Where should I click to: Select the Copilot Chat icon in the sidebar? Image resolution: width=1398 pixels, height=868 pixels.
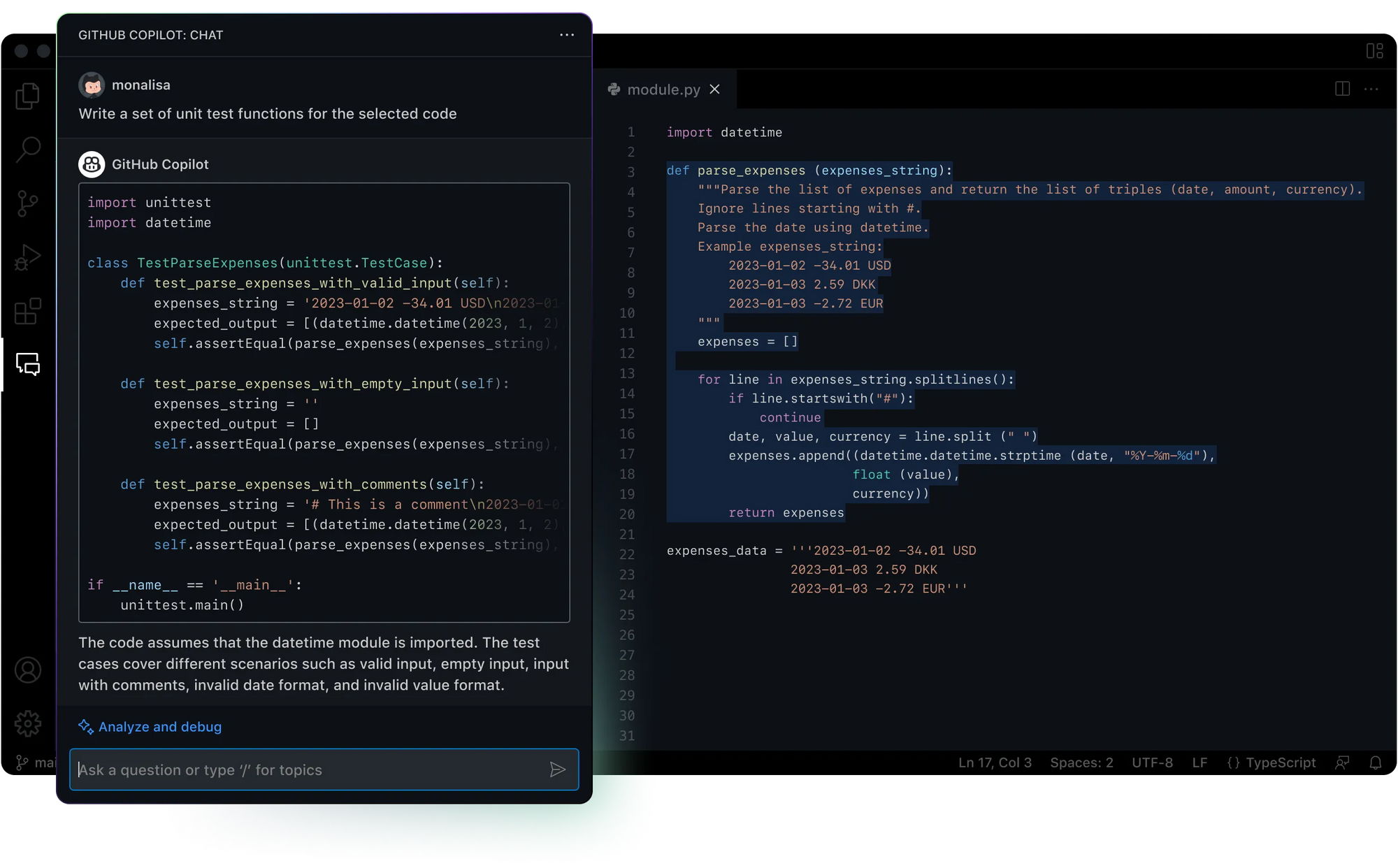[28, 366]
